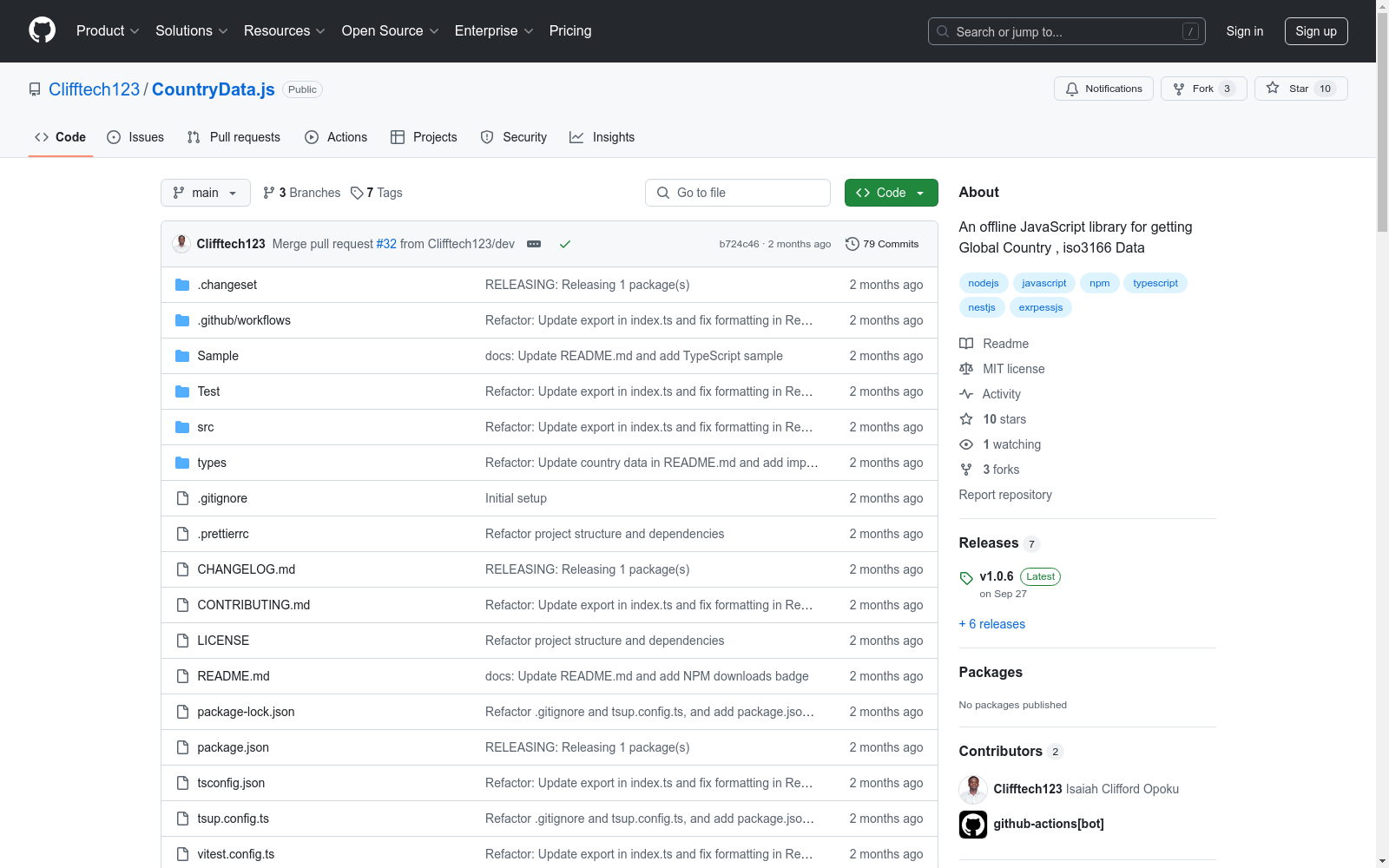Open .github/workflows folder

pyautogui.click(x=244, y=320)
